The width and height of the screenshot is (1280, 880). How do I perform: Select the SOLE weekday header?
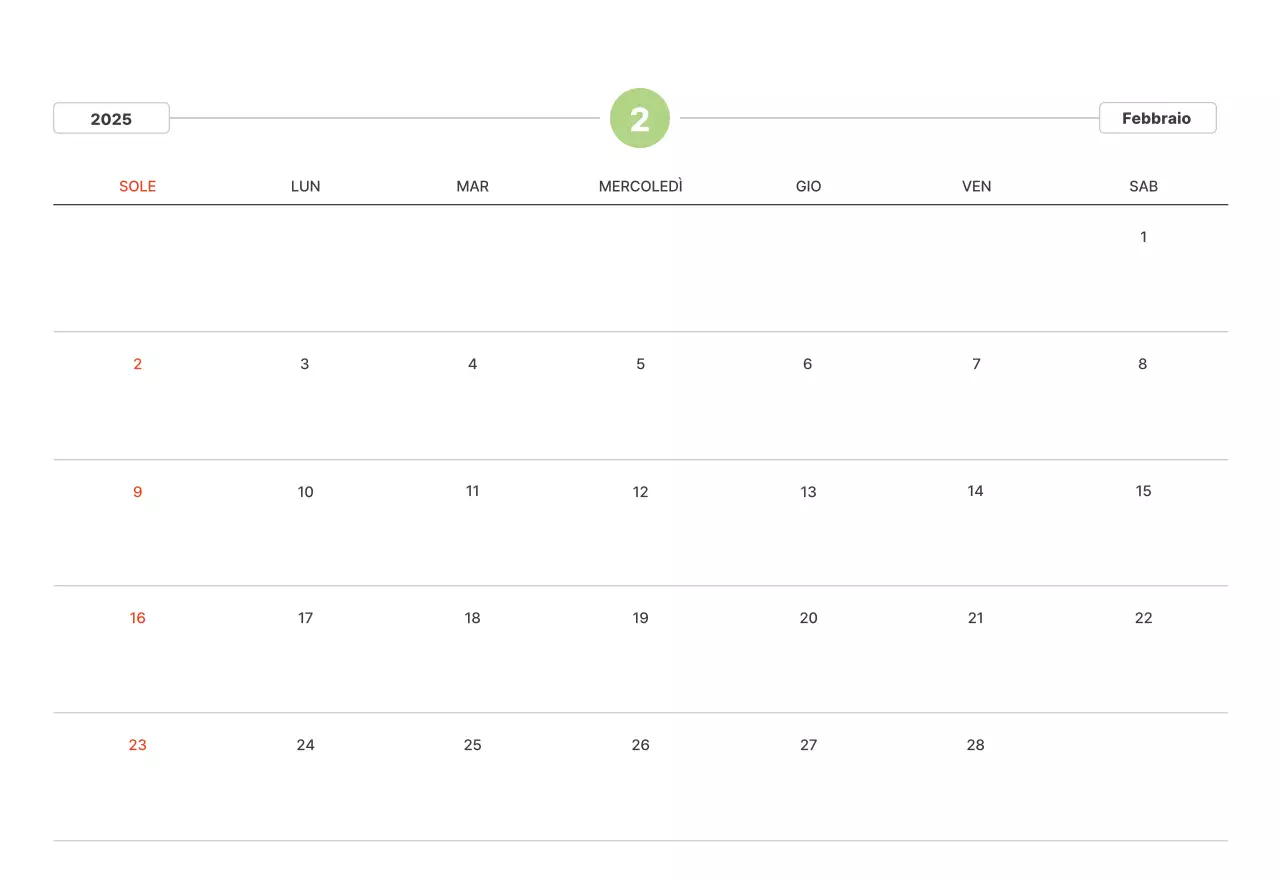pos(138,186)
